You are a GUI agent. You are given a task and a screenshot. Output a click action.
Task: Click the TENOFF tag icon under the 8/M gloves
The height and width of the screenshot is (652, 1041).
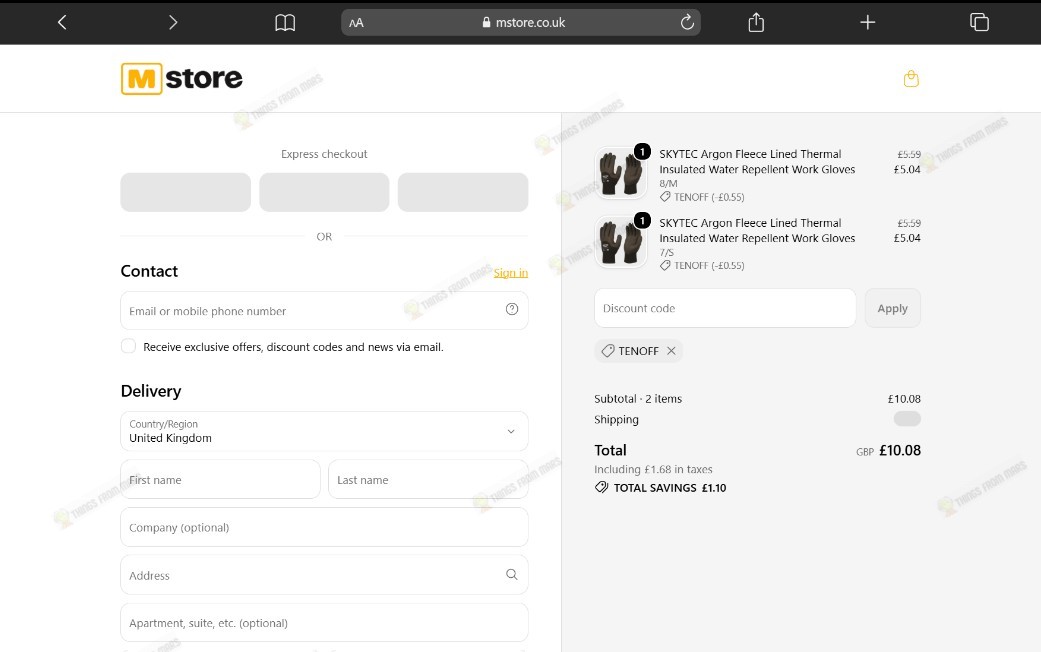(x=665, y=197)
